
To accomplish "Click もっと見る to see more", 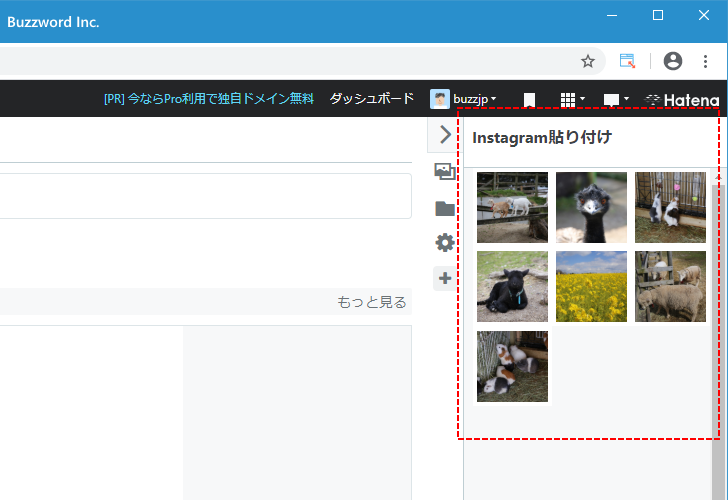I will point(371,302).
